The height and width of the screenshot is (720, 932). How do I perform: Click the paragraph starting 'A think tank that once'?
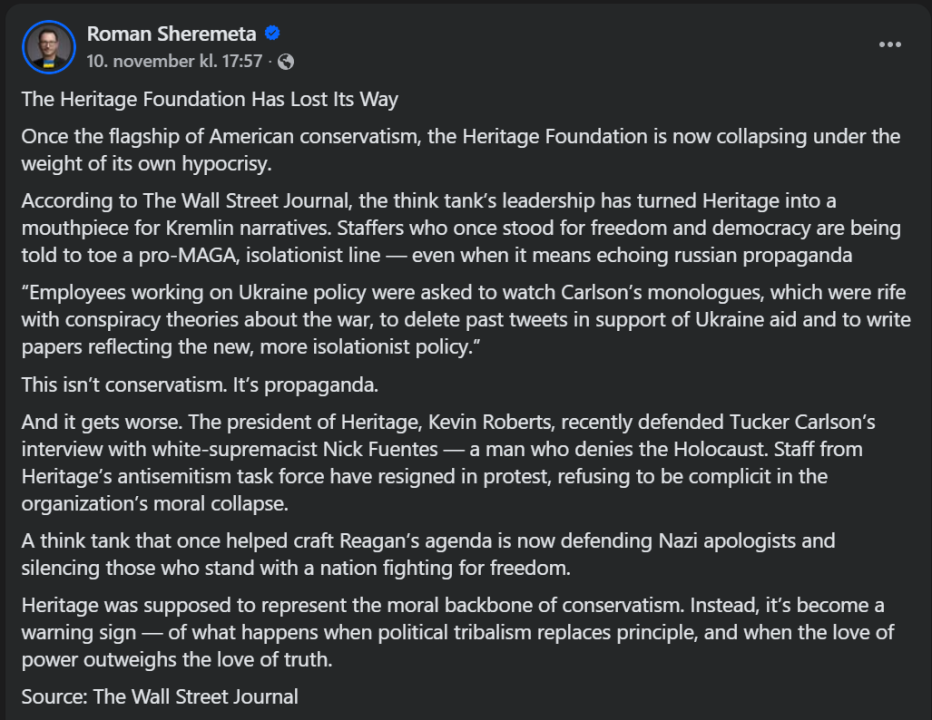coord(427,554)
